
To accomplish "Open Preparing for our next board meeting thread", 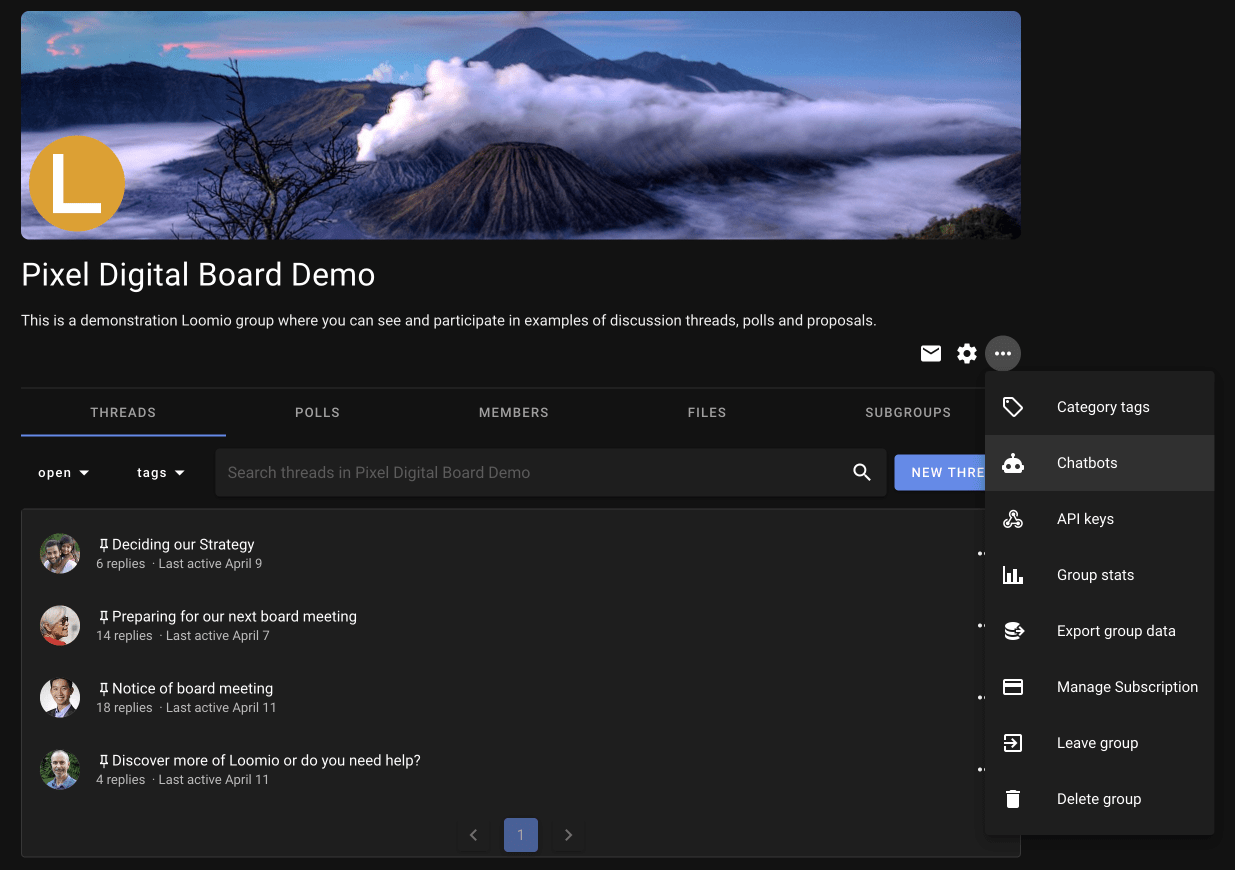I will pos(234,617).
